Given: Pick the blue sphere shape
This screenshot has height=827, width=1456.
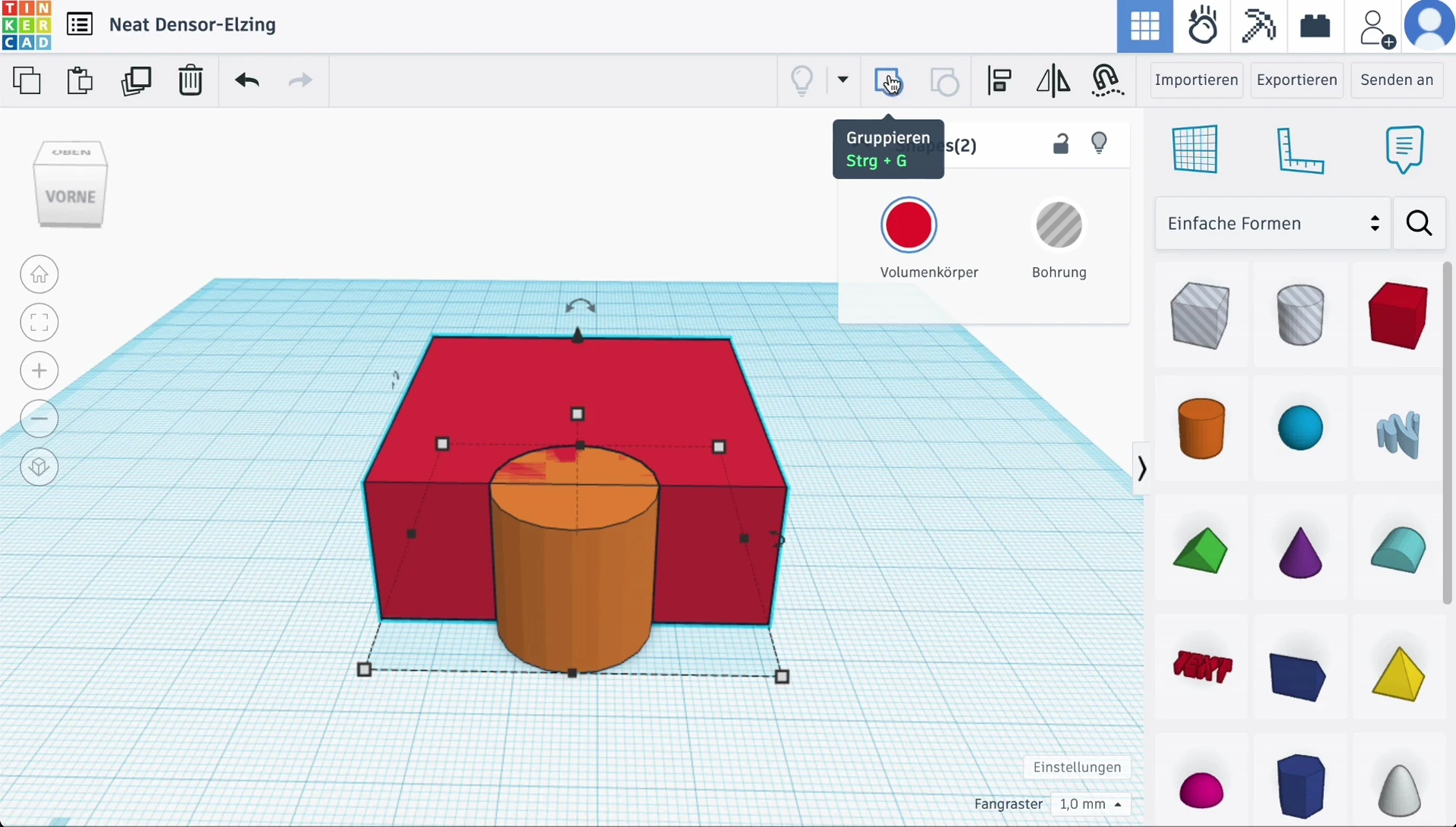Looking at the screenshot, I should click(x=1300, y=428).
